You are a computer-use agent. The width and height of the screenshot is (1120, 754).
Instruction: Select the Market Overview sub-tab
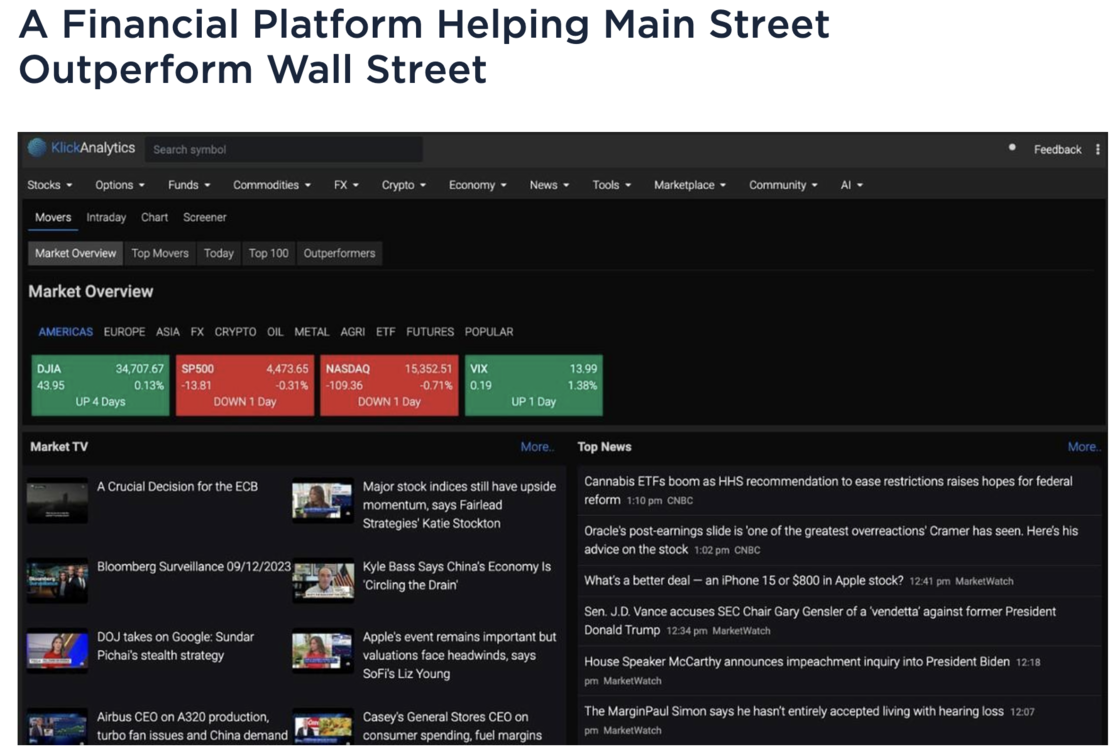pos(75,253)
